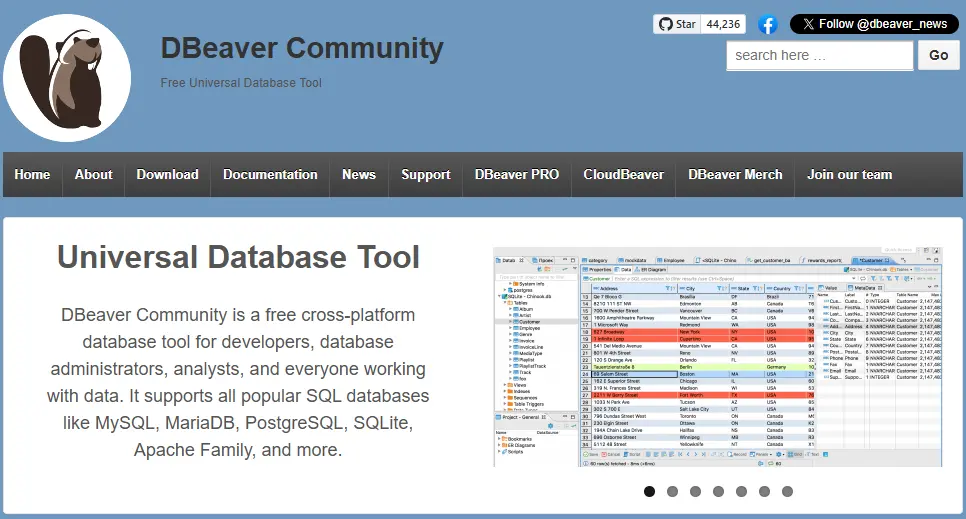Click the DBeaver beaver logo

click(67, 78)
